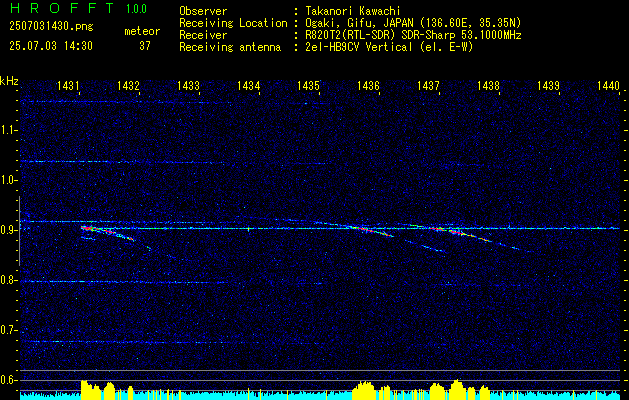Viewport: 629px width, 400px height.
Task: Click the meteor echo trace near 1431
Action: 108,233
